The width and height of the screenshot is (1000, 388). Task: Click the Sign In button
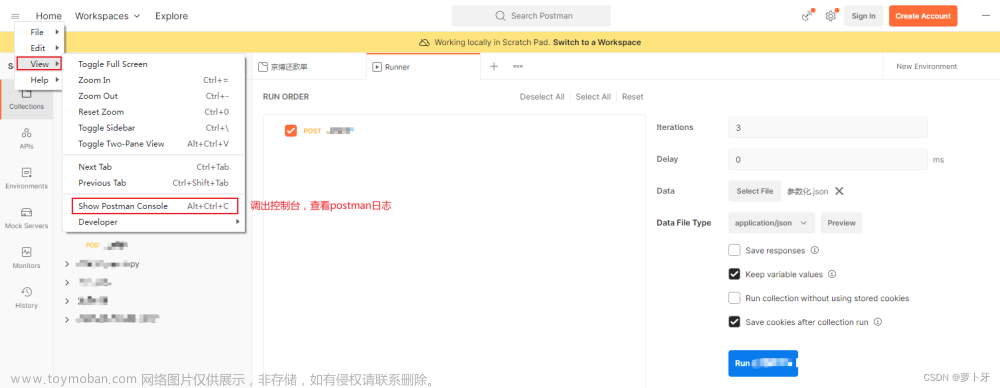(864, 16)
